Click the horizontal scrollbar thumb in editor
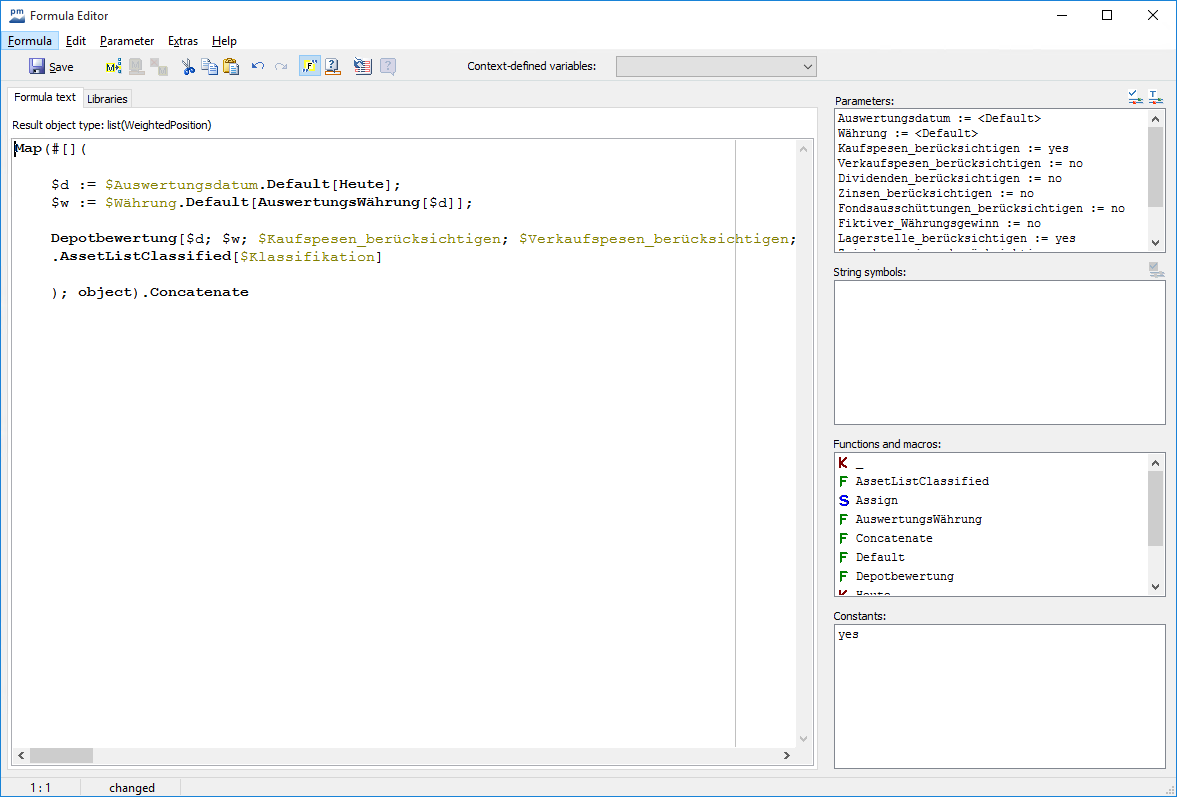1177x797 pixels. pos(61,756)
